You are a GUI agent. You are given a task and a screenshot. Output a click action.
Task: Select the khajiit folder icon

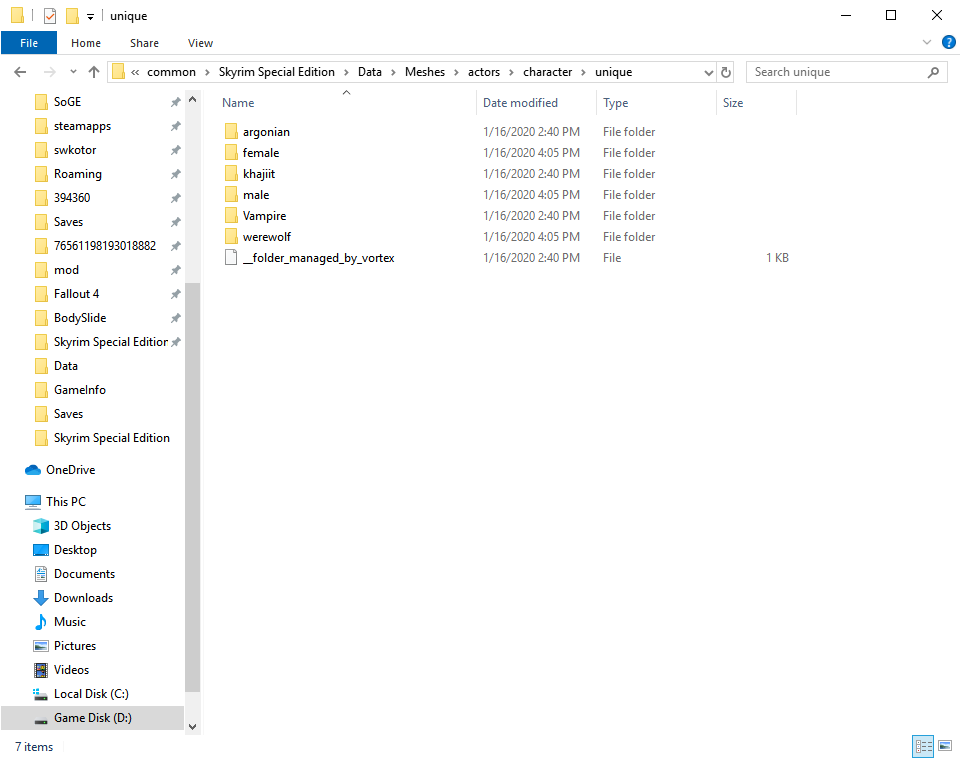point(231,174)
